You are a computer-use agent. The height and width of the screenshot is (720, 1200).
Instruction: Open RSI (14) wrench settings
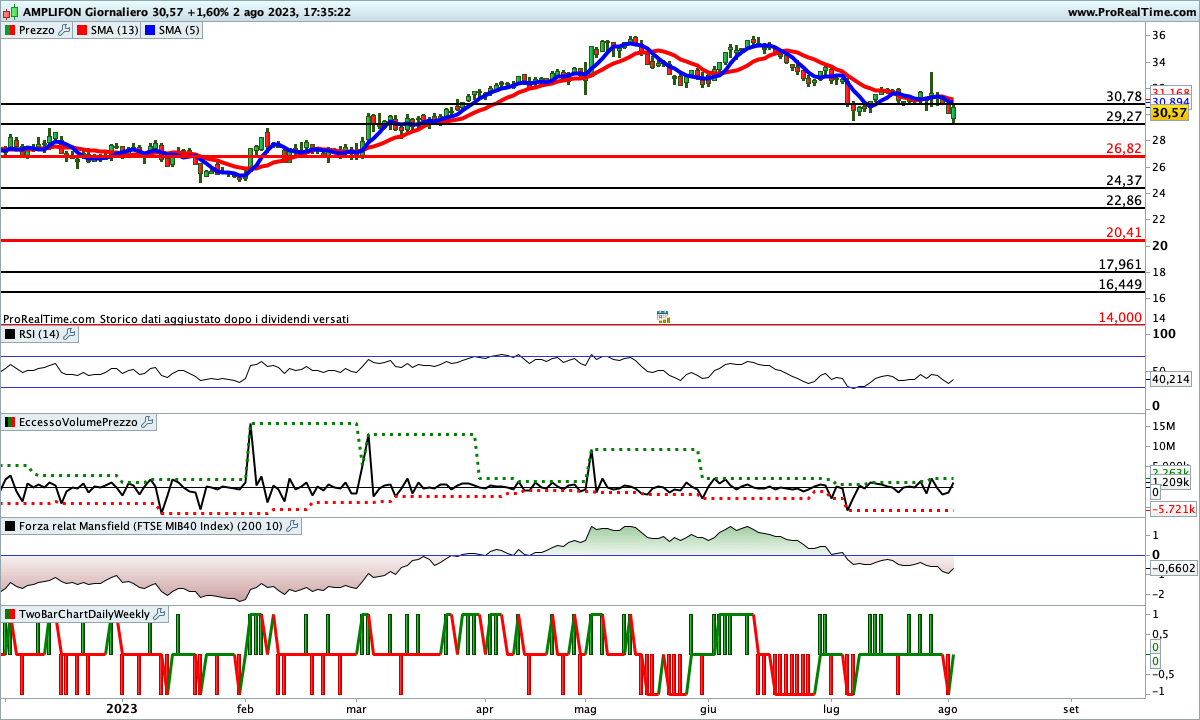pos(69,334)
